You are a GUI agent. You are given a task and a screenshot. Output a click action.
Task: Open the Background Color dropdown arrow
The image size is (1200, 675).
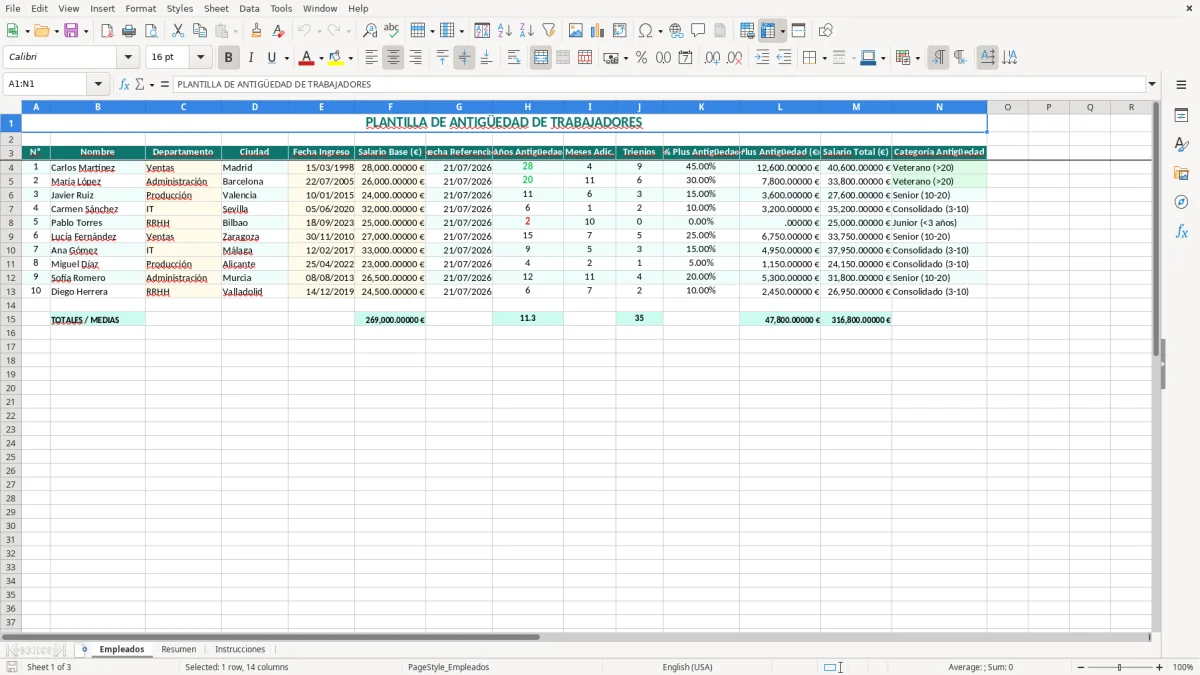click(350, 58)
